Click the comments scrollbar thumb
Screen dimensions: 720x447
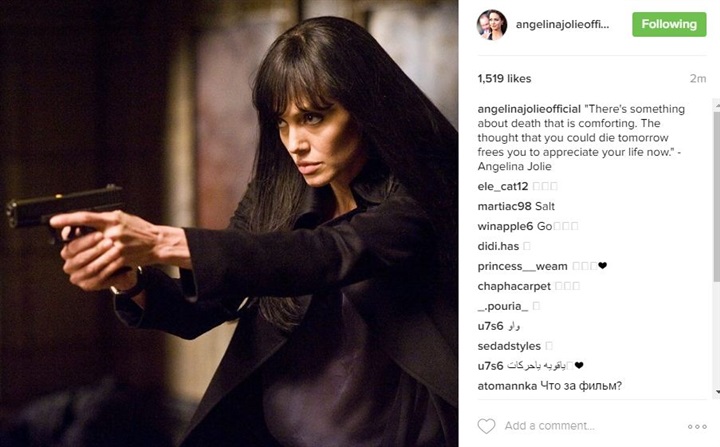(x=717, y=195)
